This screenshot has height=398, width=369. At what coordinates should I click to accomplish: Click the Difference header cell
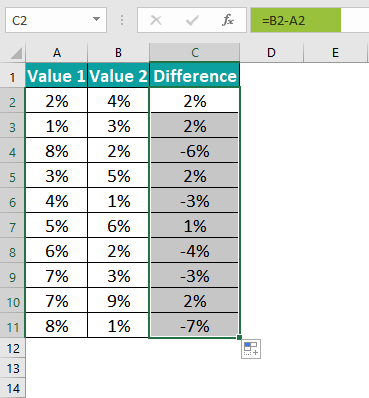click(195, 76)
